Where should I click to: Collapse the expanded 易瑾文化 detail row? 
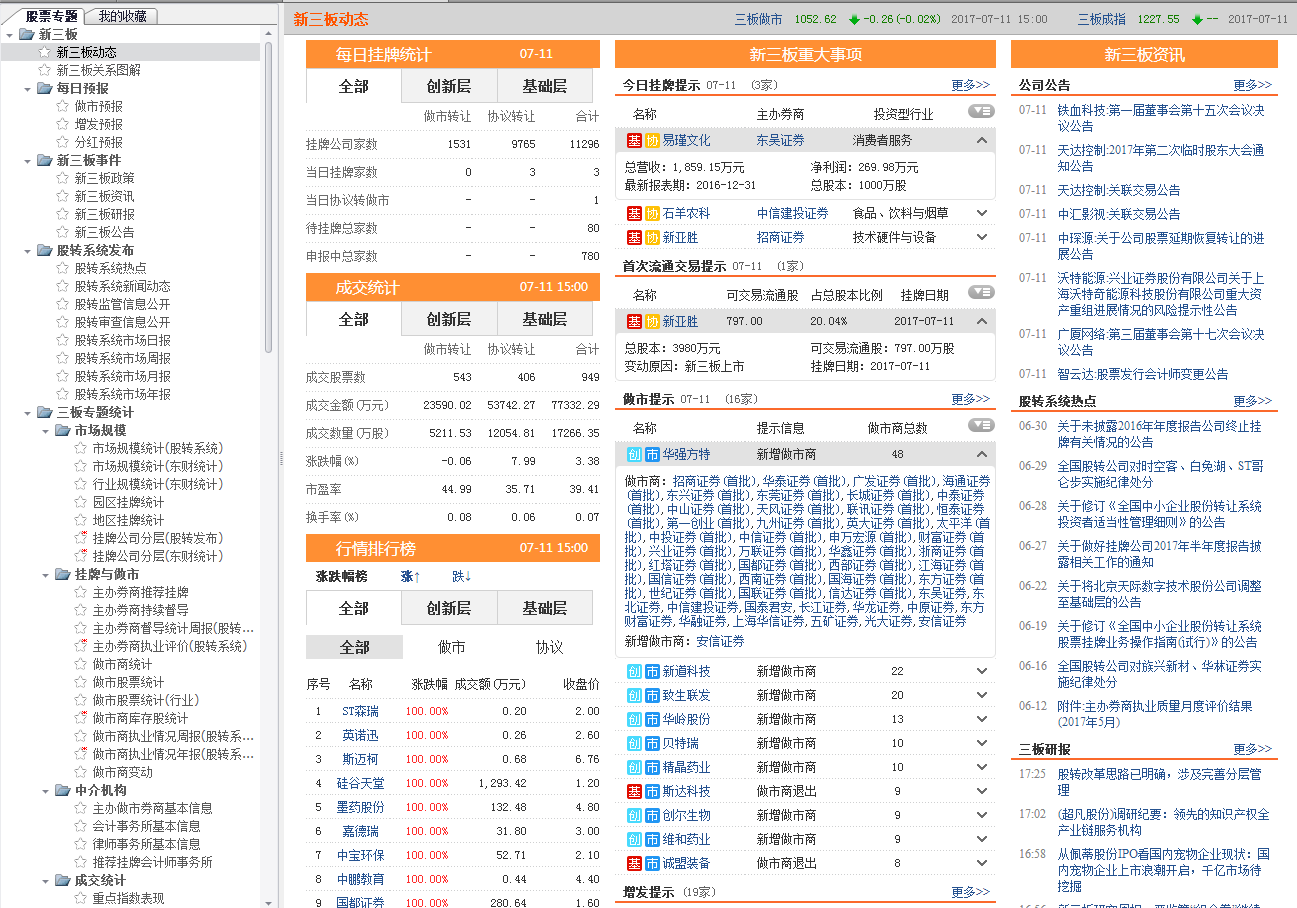981,140
